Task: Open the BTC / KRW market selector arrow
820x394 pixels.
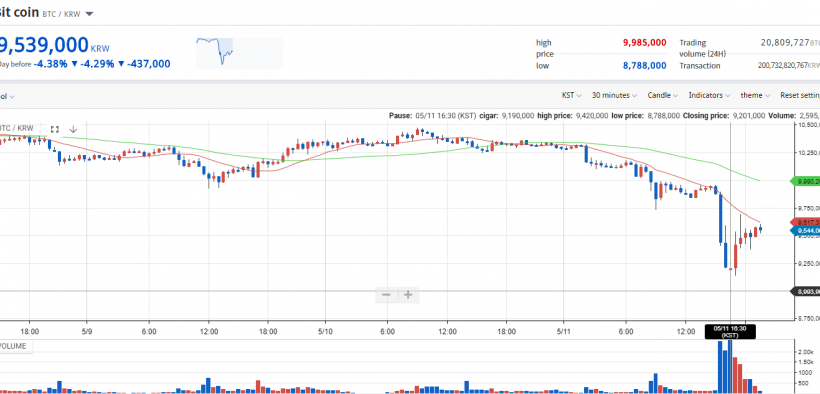Action: pos(89,14)
